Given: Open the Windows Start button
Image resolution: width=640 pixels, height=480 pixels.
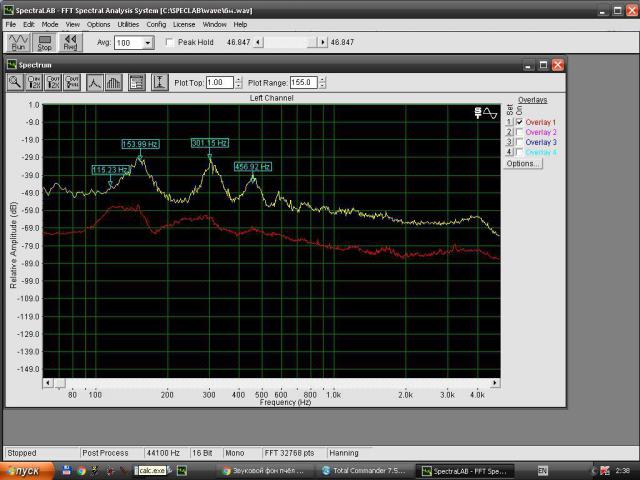Looking at the screenshot, I should 27,471.
